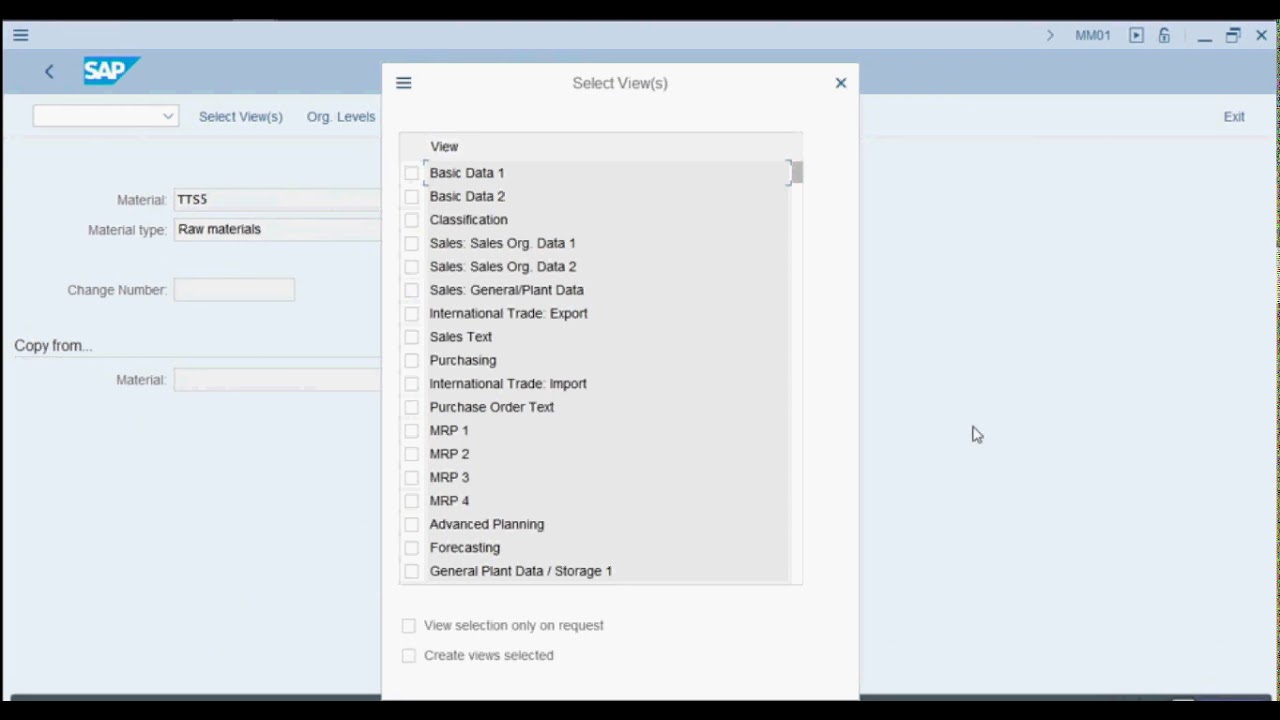Tick the Forecasting checkbox
The height and width of the screenshot is (720, 1280).
412,548
